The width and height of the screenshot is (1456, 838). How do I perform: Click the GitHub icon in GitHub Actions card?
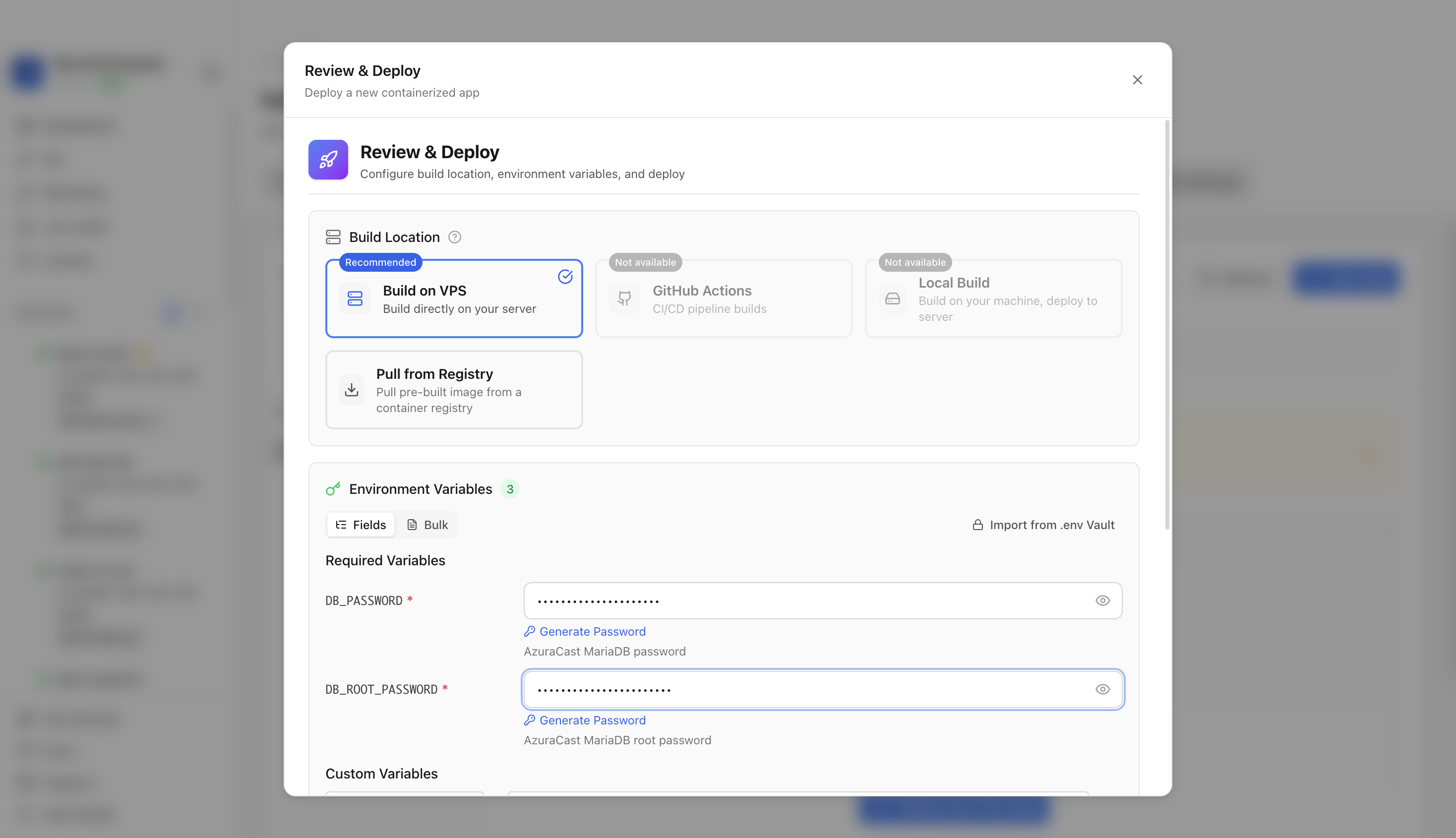624,299
